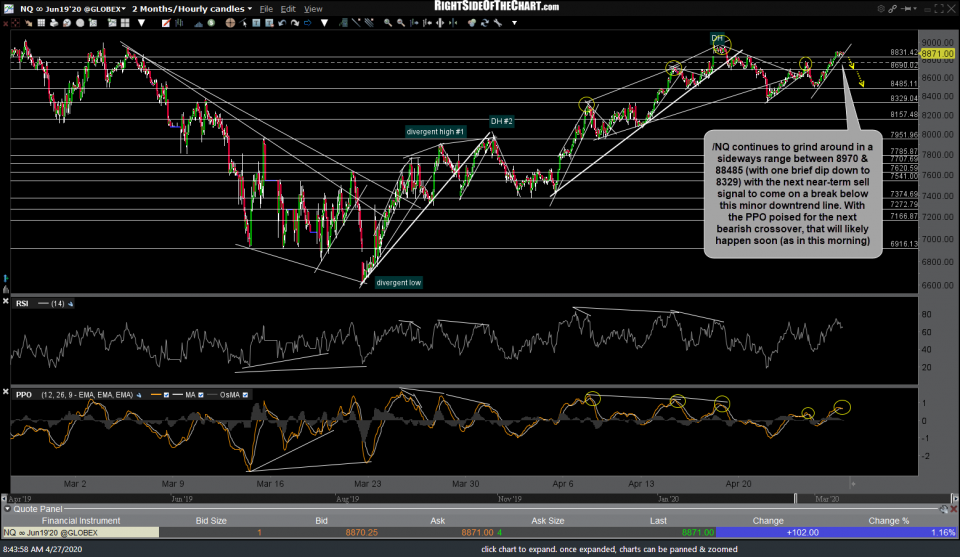Screen dimensions: 960x557
Task: Click the red crosshair toolbar icon
Action: point(15,23)
